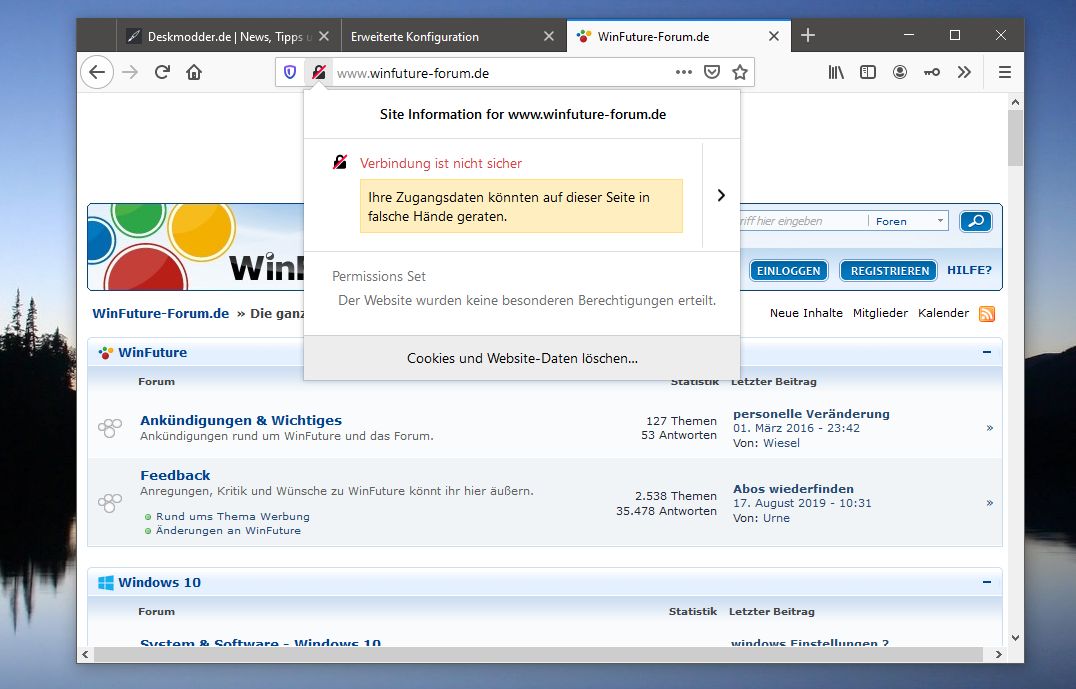The image size is (1076, 689).
Task: Click the vertical scrollbar up arrow
Action: pos(1015,102)
